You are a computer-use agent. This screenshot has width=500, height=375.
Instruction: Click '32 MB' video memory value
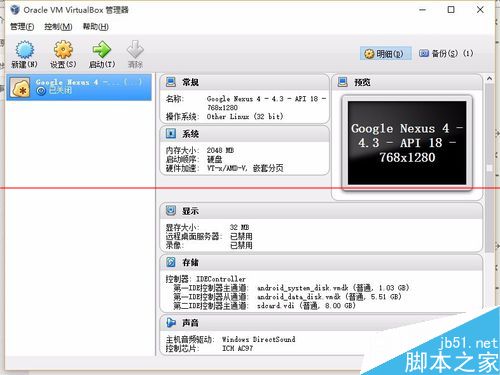coord(239,227)
